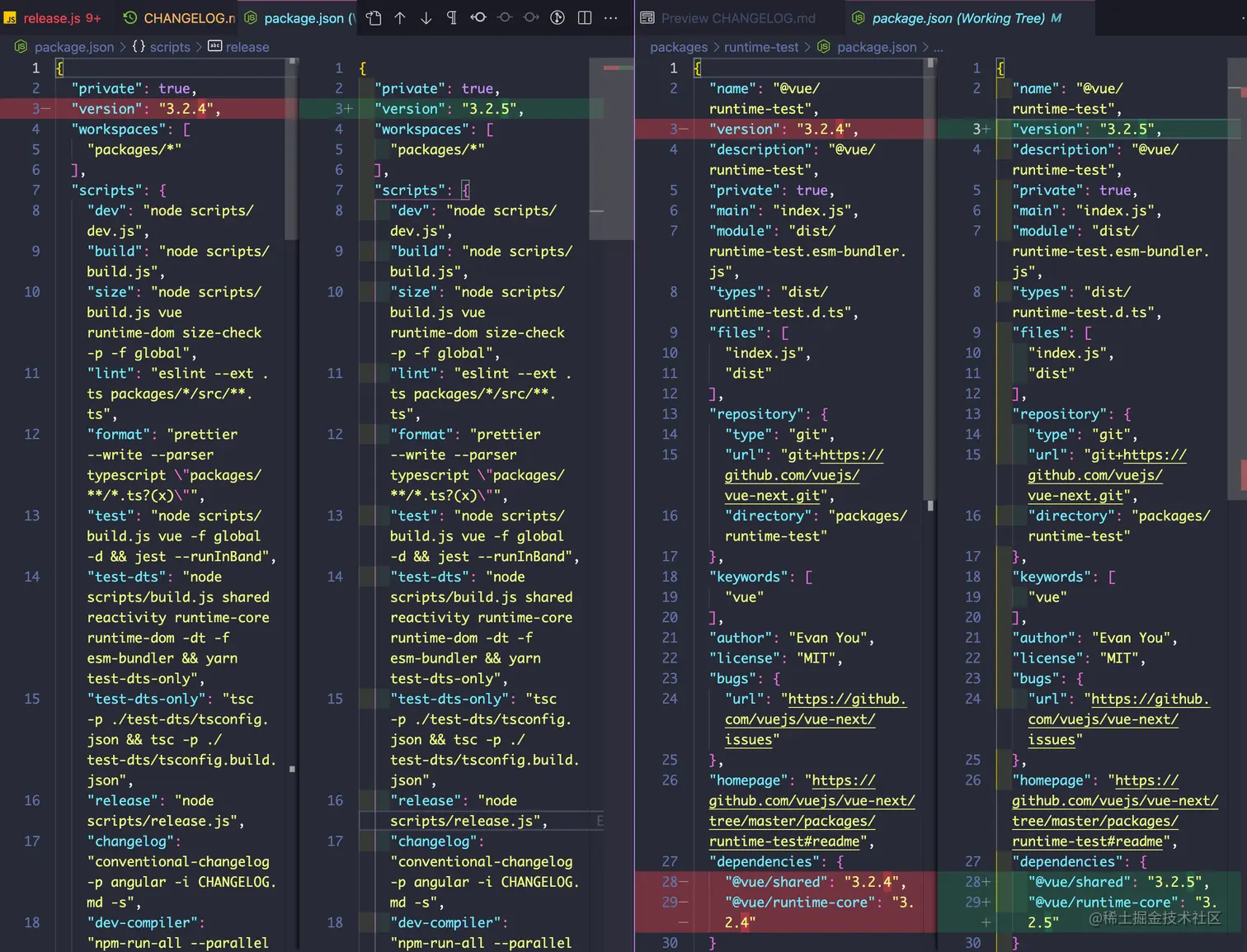Image resolution: width=1247 pixels, height=952 pixels.
Task: Click the middle commit-node revision icon
Action: click(x=505, y=18)
